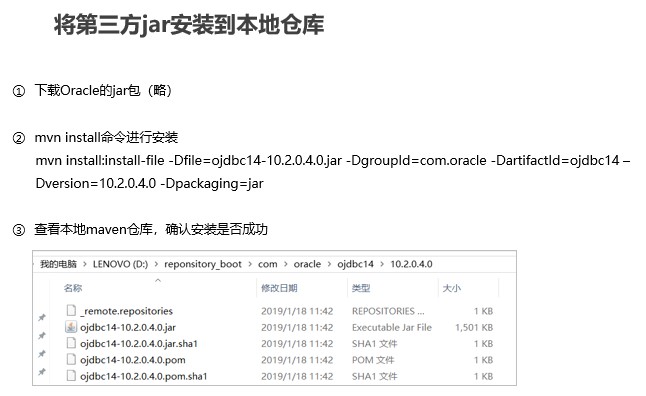Screen dimensions: 646x396
Task: Click the pin icon beside _remote.repositories
Action: (x=42, y=317)
